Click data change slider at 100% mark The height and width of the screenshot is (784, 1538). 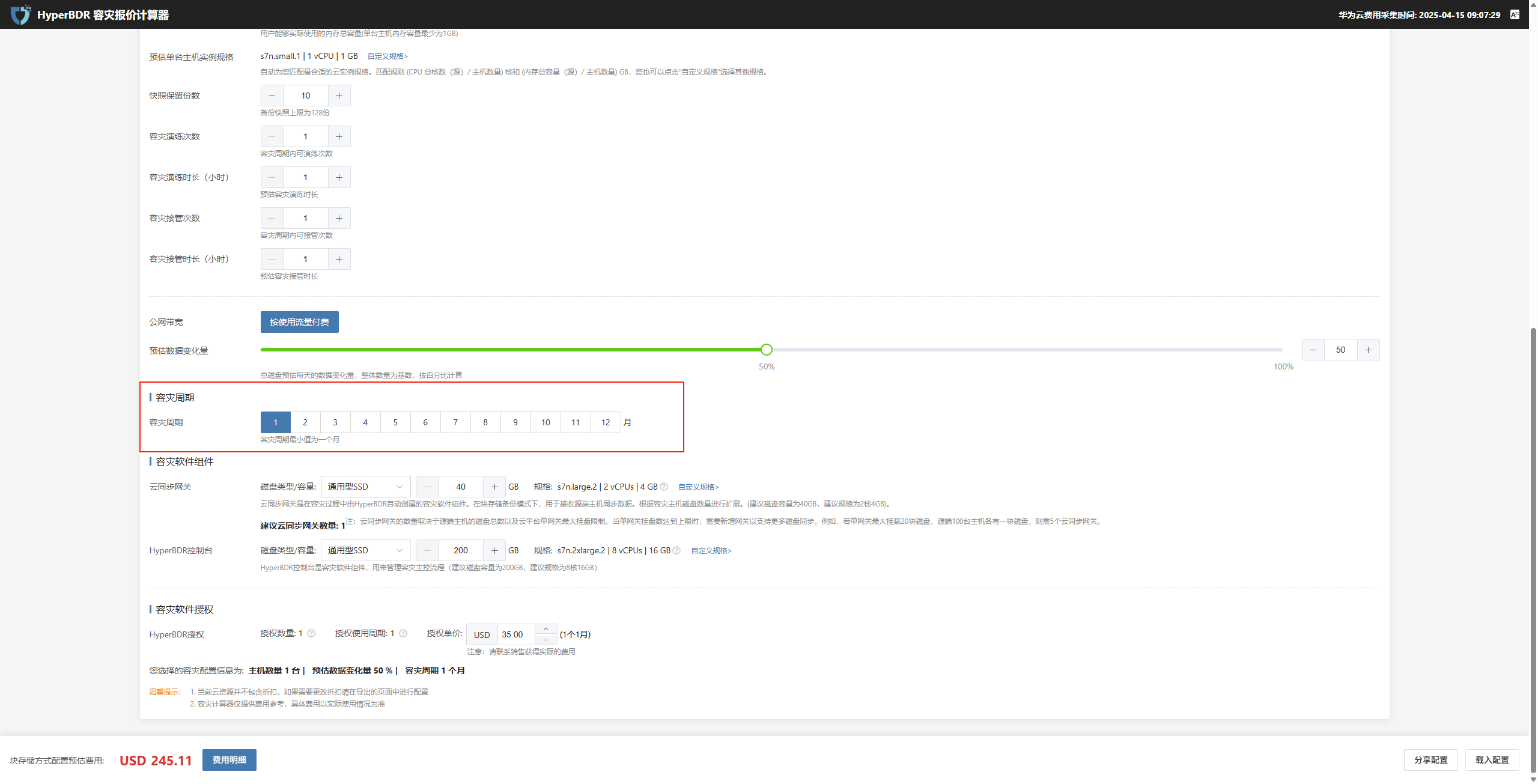click(1282, 350)
